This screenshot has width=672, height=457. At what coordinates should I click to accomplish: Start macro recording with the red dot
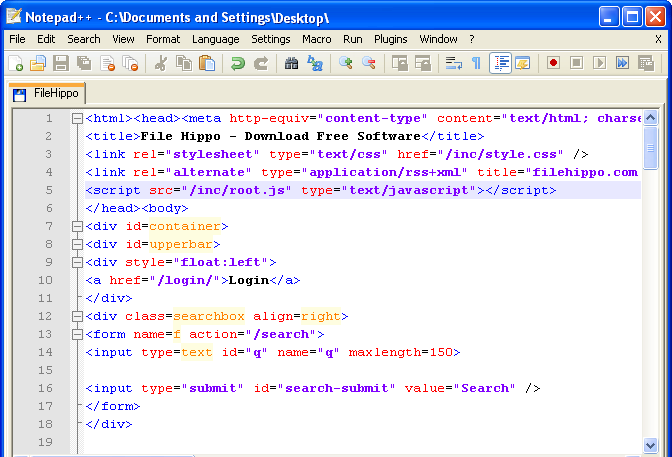click(553, 63)
